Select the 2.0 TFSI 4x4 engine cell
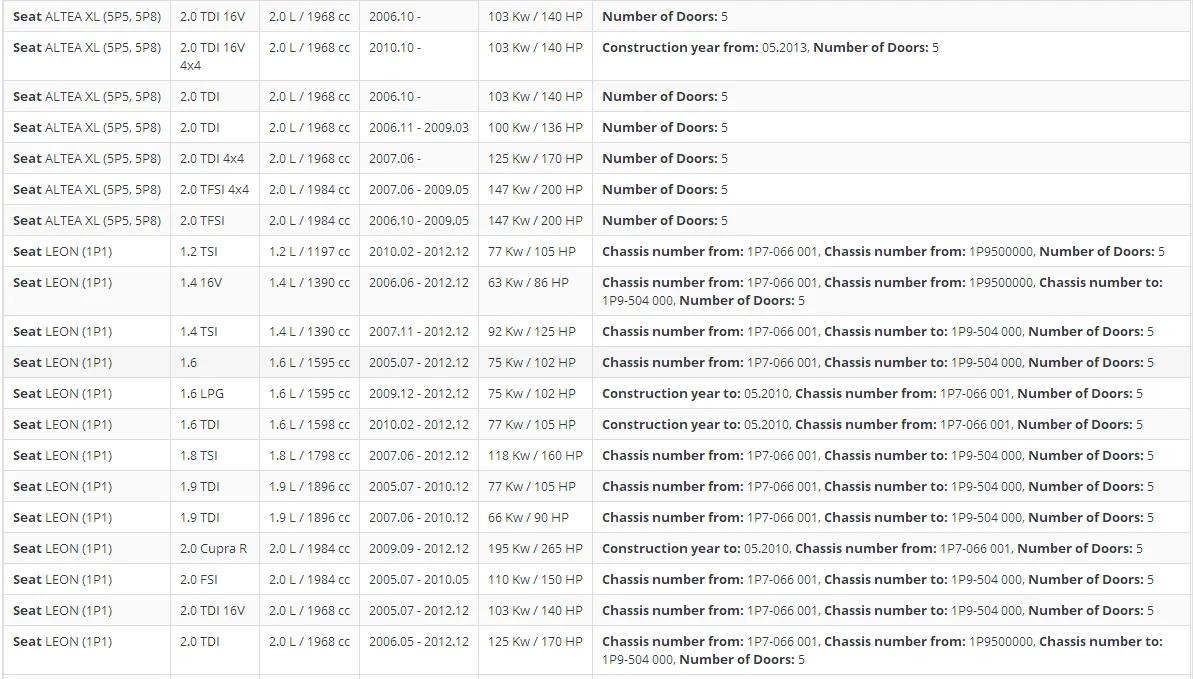This screenshot has width=1193, height=679. (x=215, y=190)
